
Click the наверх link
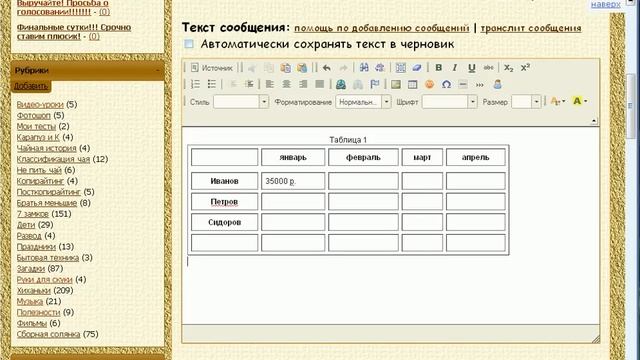pyautogui.click(x=606, y=4)
